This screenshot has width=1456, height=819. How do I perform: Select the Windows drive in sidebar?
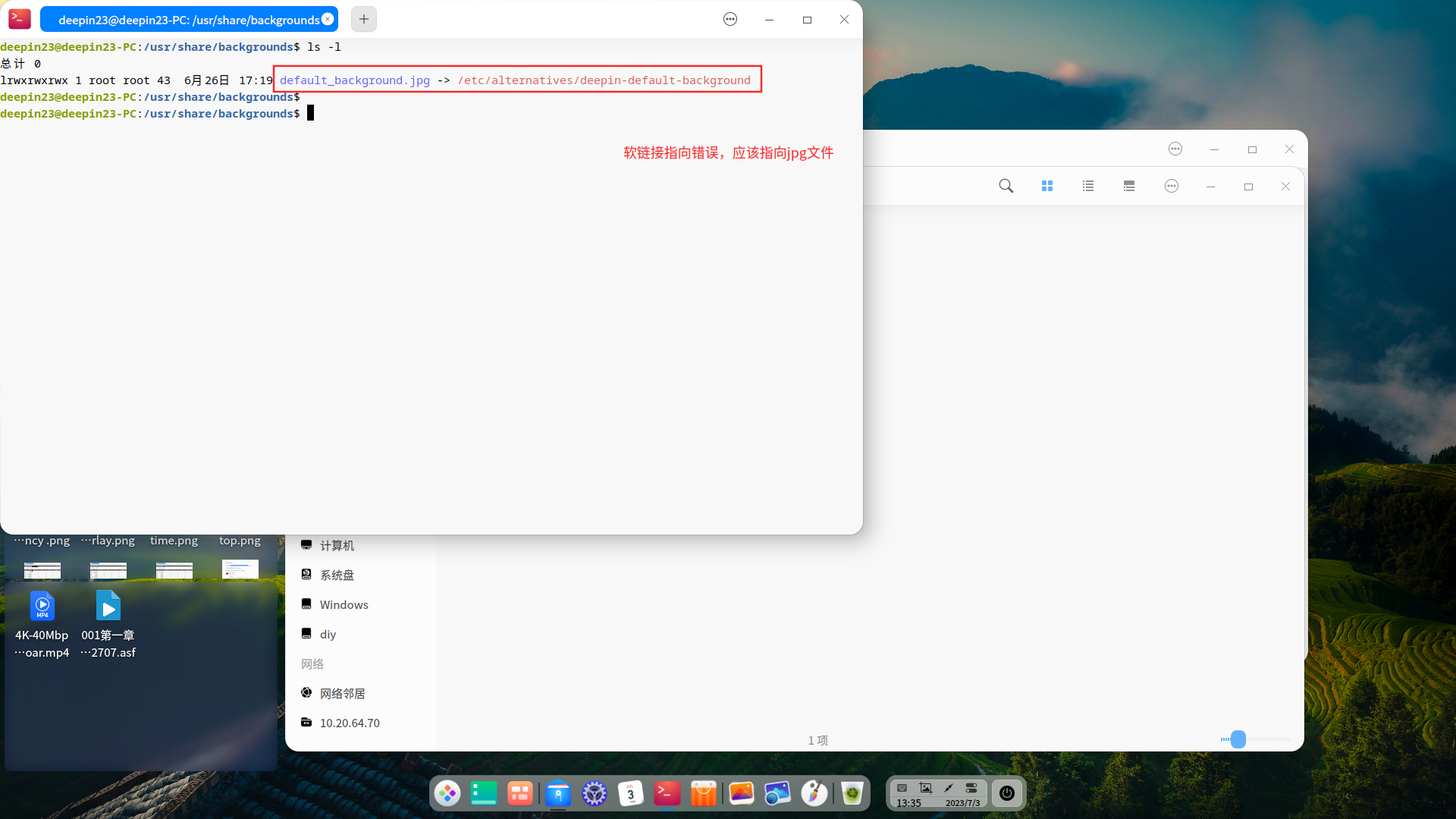coord(343,604)
